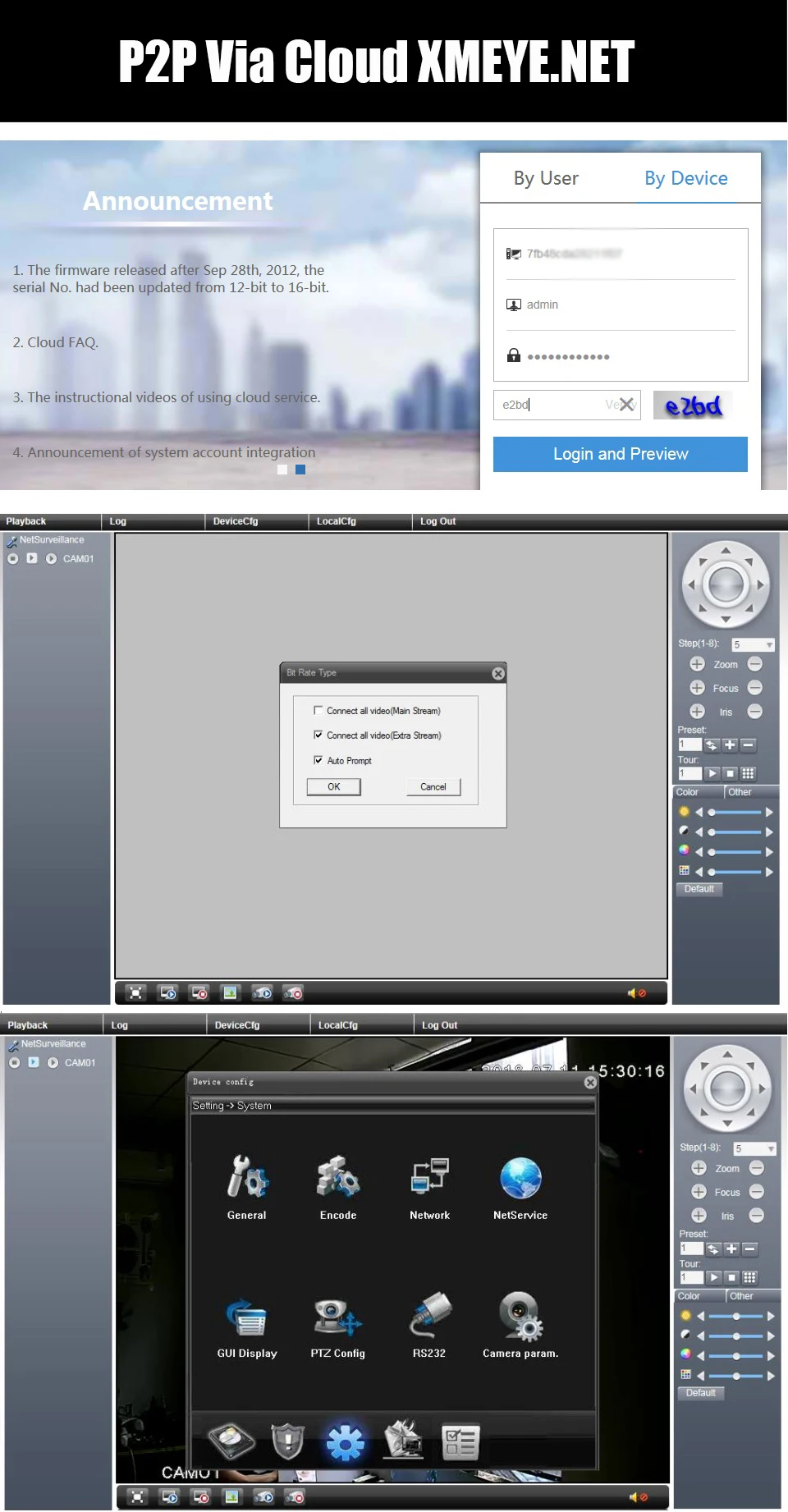This screenshot has width=788, height=1512.
Task: Toggle the Auto Prompt checkbox
Action: pos(318,760)
